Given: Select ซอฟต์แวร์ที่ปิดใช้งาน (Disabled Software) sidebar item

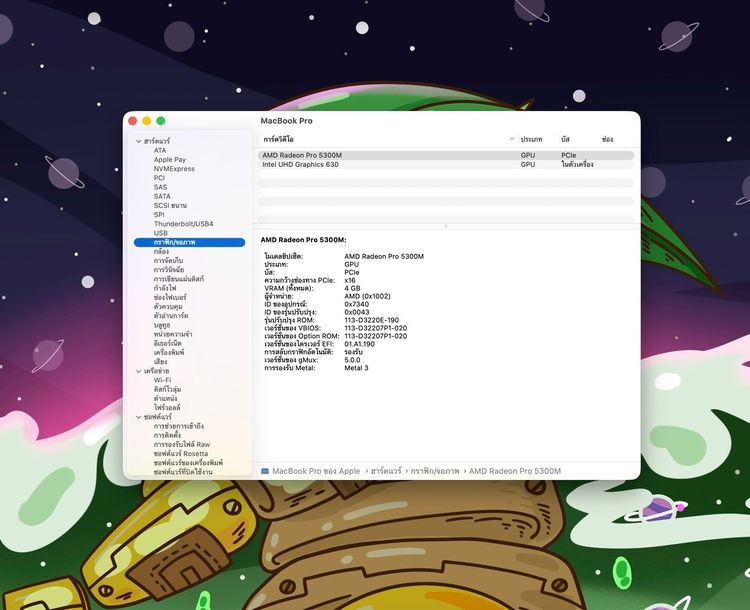Looking at the screenshot, I should coord(183,472).
